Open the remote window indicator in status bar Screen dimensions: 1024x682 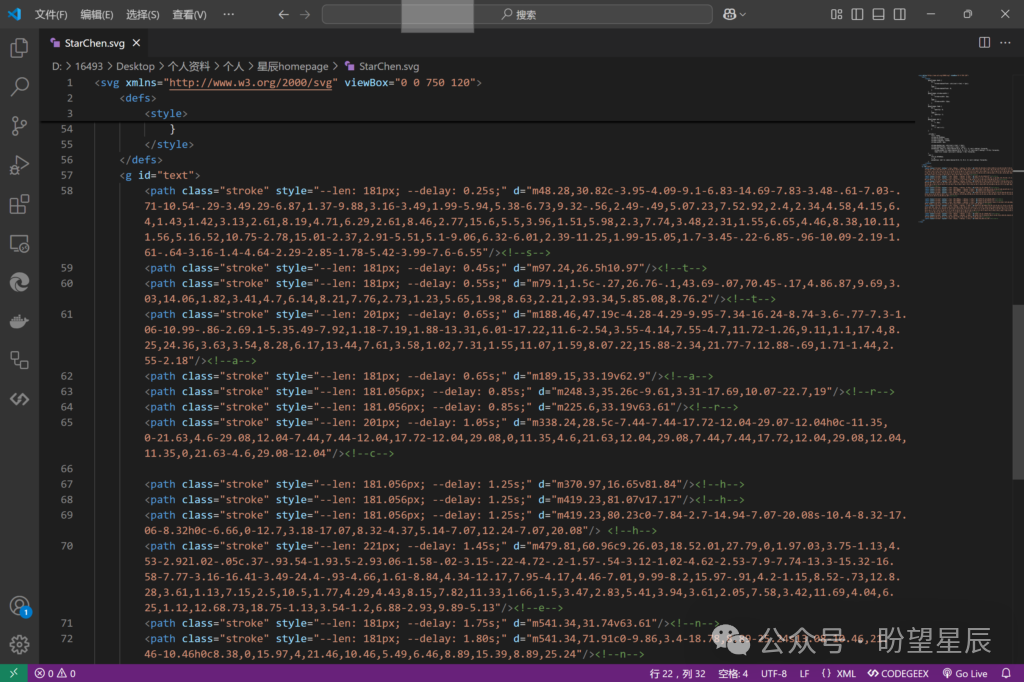14,674
